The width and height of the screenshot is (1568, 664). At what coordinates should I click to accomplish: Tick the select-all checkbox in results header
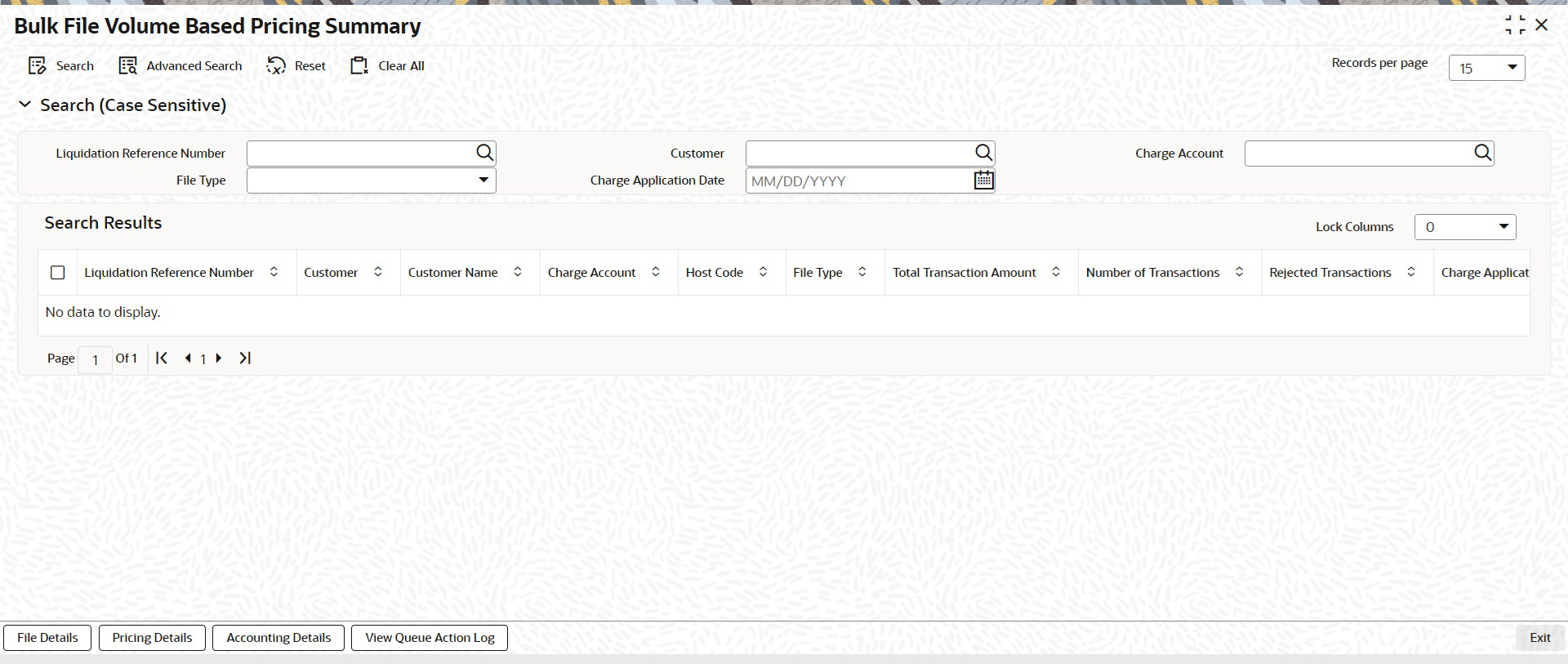coord(58,273)
